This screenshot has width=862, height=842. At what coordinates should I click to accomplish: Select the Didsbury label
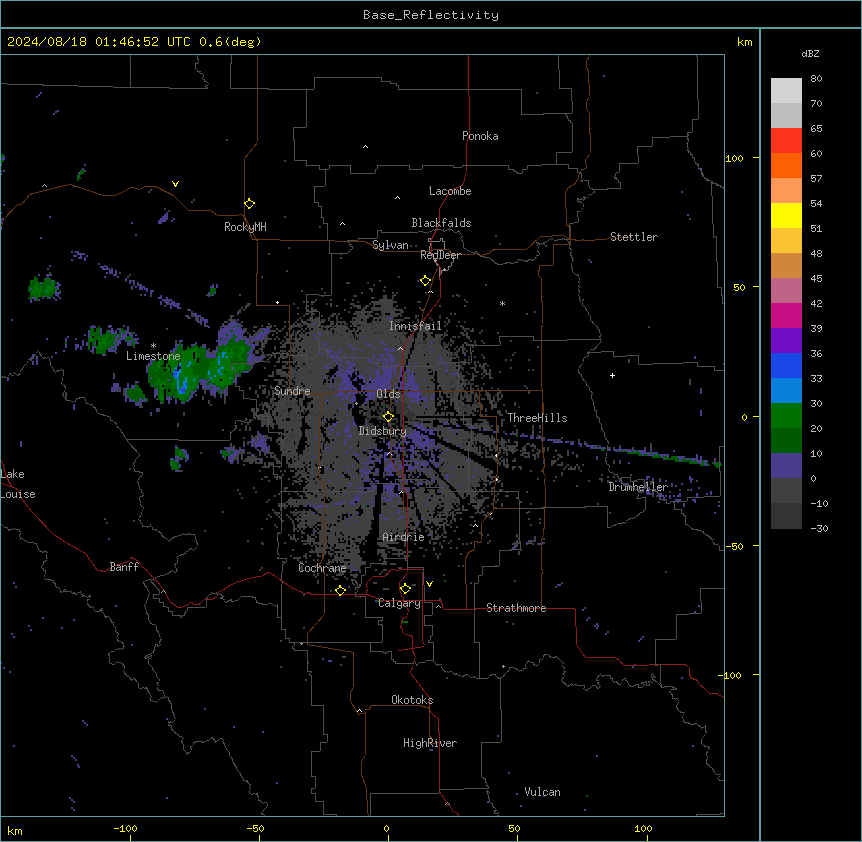383,431
